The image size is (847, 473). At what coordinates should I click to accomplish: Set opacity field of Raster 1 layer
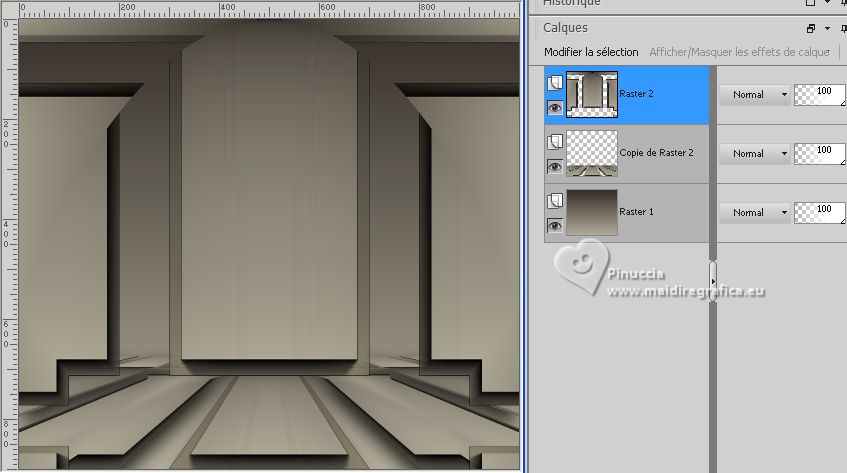(820, 212)
